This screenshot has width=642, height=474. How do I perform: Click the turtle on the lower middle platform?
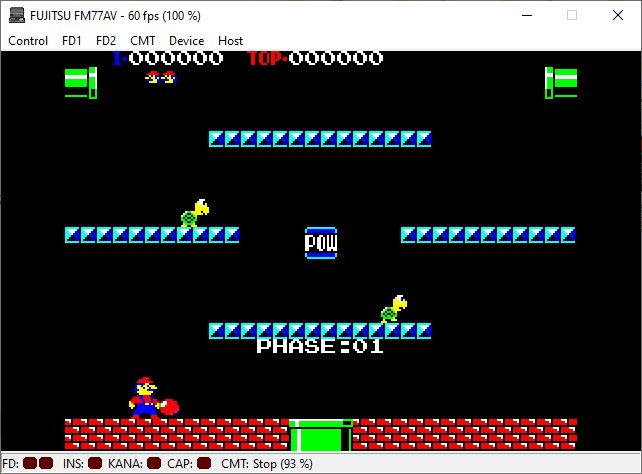point(394,309)
